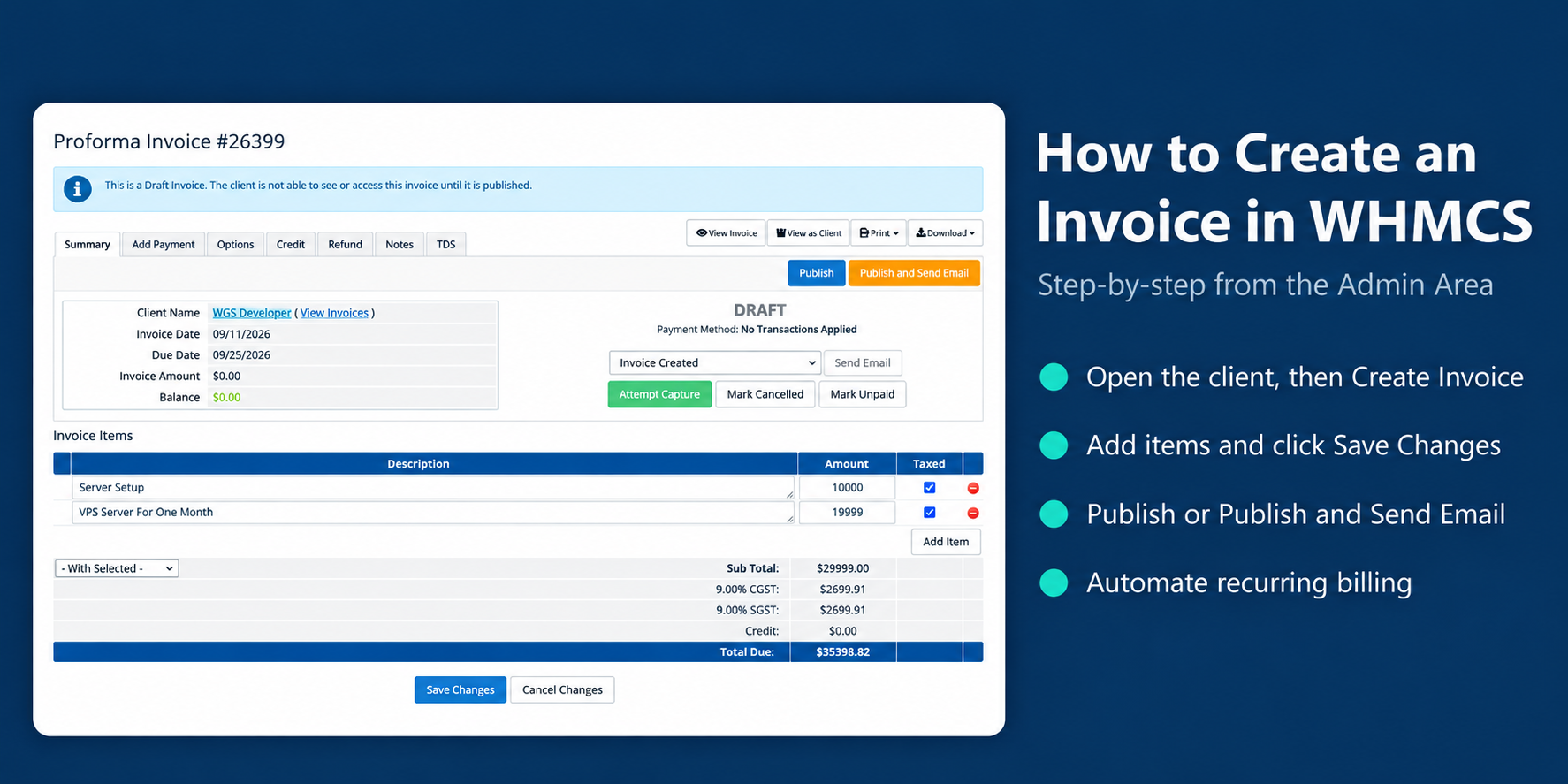This screenshot has width=1568, height=784.
Task: Click the View as Client icon button
Action: coord(808,233)
